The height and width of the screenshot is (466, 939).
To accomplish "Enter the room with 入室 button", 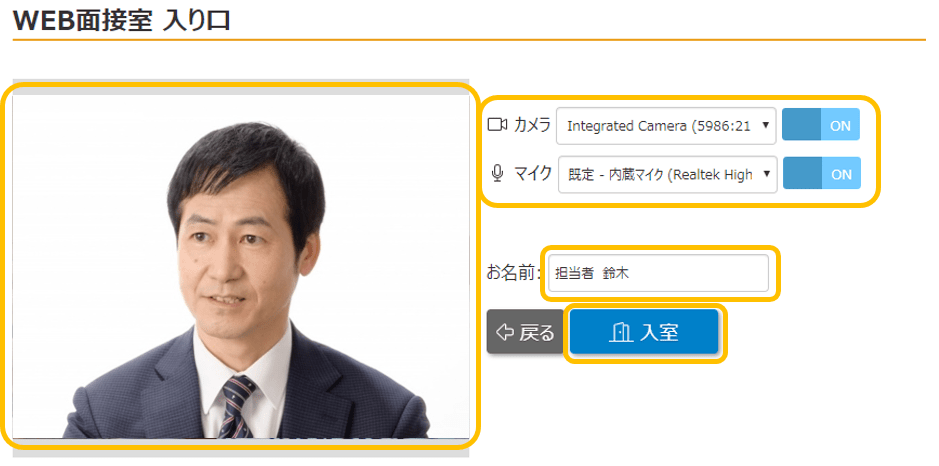I will pos(644,332).
